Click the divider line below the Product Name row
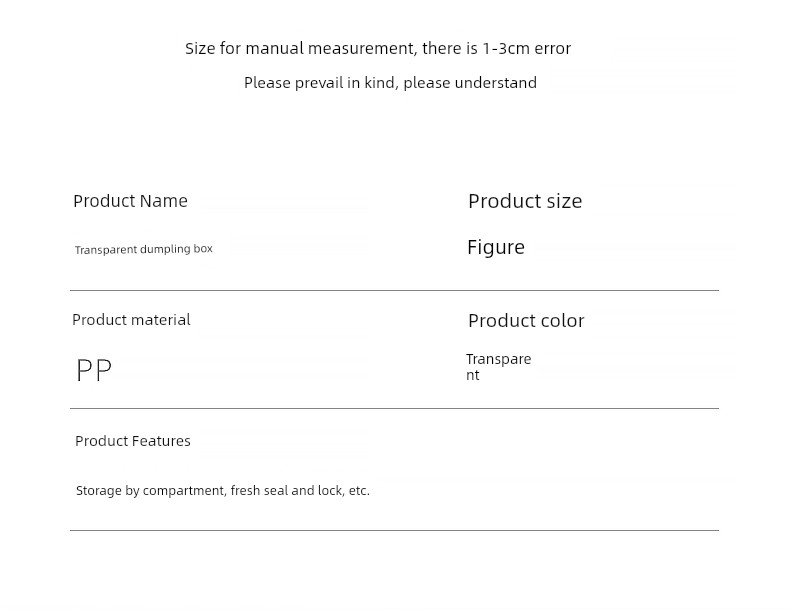The height and width of the screenshot is (610, 790). (394, 291)
